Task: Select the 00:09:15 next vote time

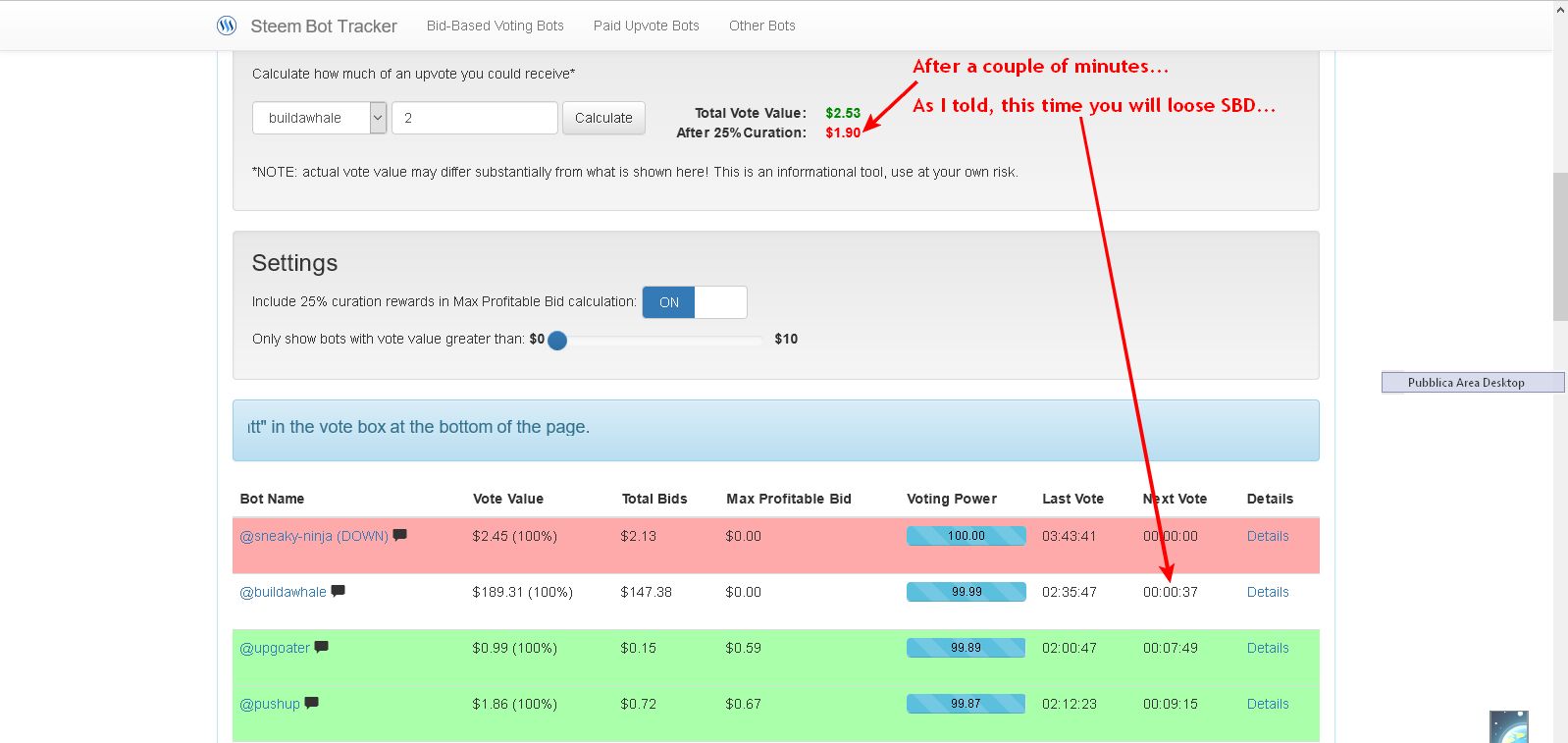Action: (x=1170, y=704)
